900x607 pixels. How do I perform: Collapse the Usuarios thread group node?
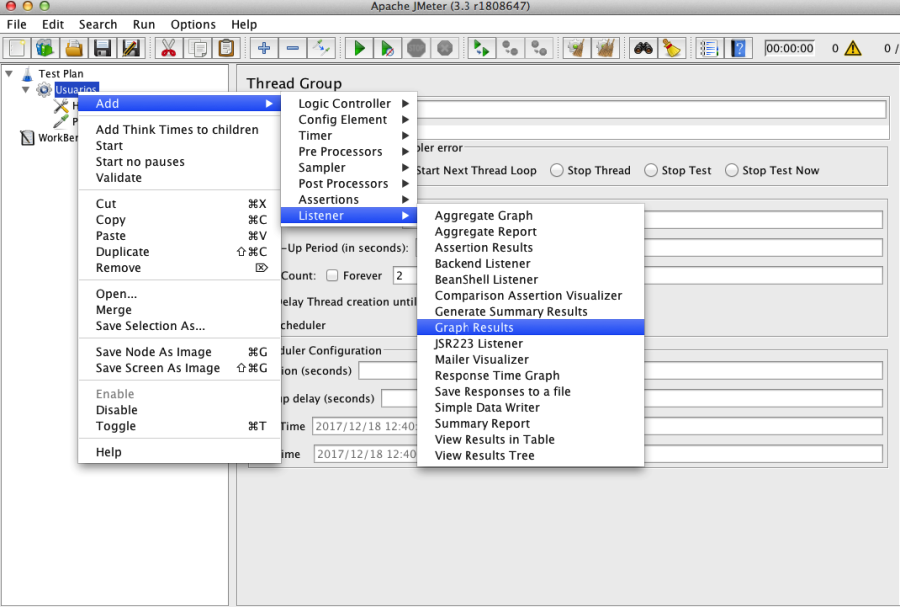click(x=25, y=90)
